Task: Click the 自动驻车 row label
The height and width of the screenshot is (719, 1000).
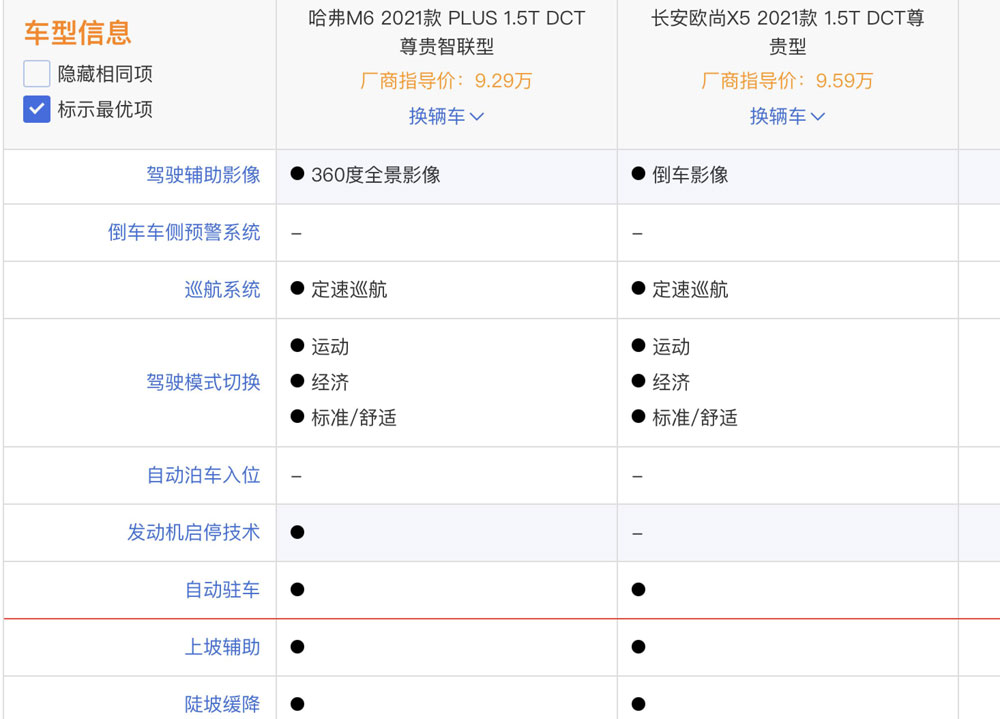Action: click(223, 589)
